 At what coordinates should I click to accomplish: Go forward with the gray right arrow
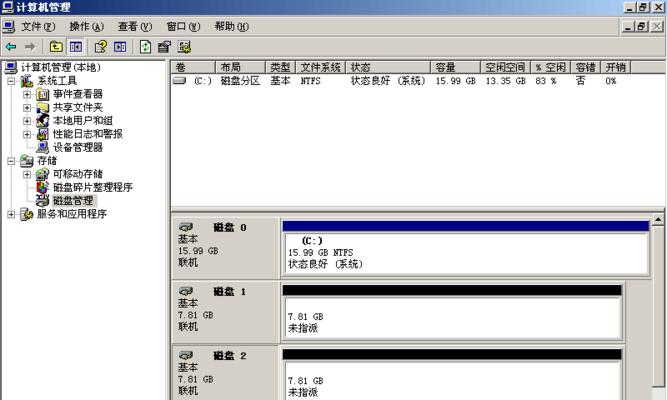coord(30,46)
